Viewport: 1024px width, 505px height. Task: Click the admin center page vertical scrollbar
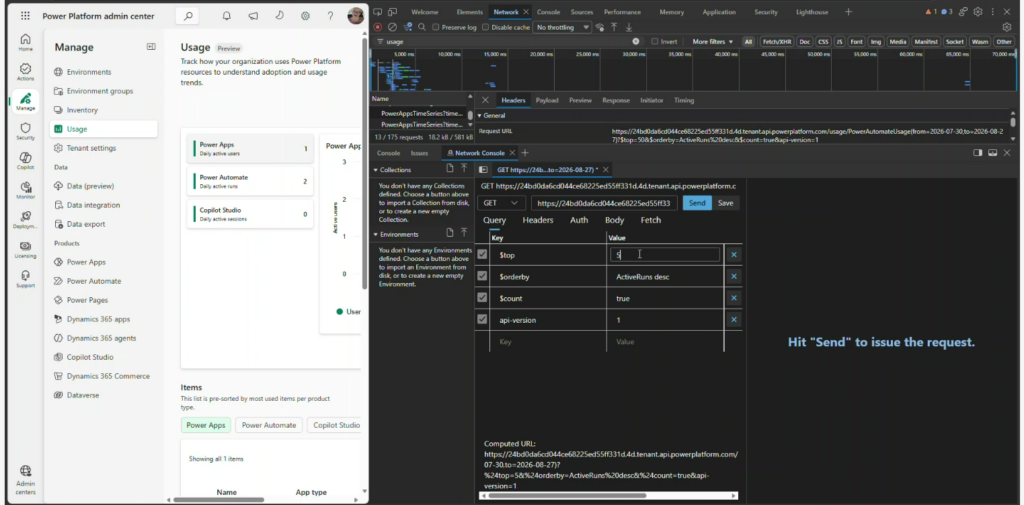364,163
